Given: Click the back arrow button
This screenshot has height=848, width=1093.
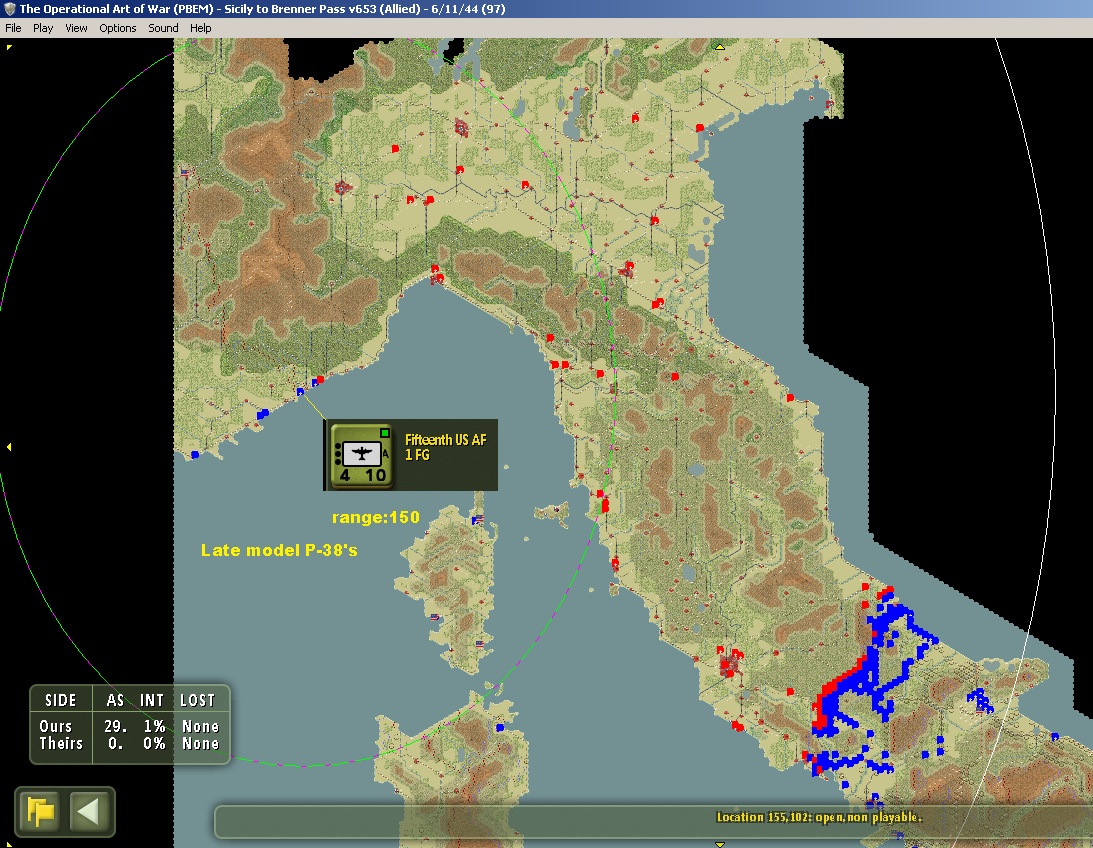Looking at the screenshot, I should tap(89, 812).
